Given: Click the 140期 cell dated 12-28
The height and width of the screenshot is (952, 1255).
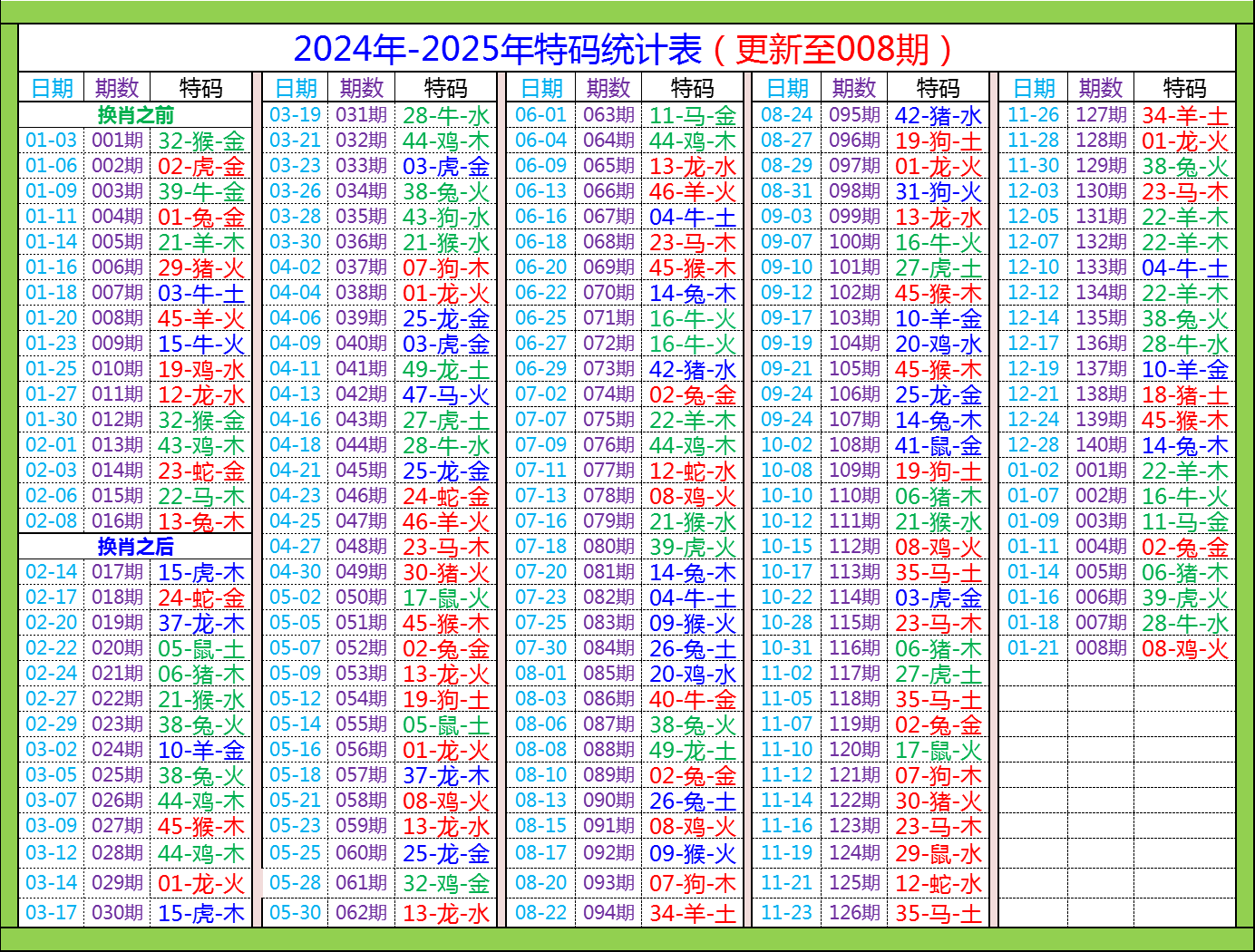Looking at the screenshot, I should click(x=1101, y=445).
